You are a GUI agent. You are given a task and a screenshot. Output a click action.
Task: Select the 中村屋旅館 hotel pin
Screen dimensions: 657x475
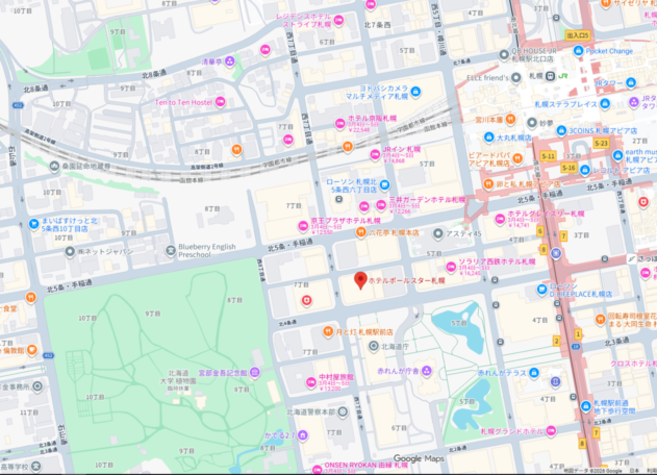(311, 382)
